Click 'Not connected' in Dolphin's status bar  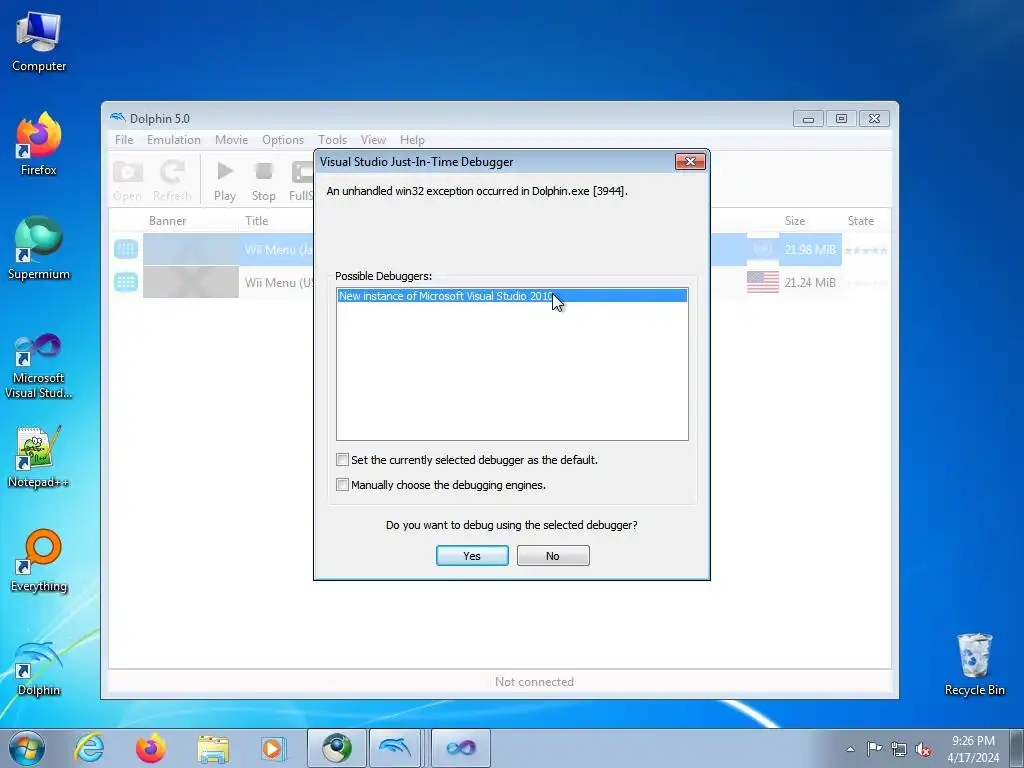click(x=534, y=682)
